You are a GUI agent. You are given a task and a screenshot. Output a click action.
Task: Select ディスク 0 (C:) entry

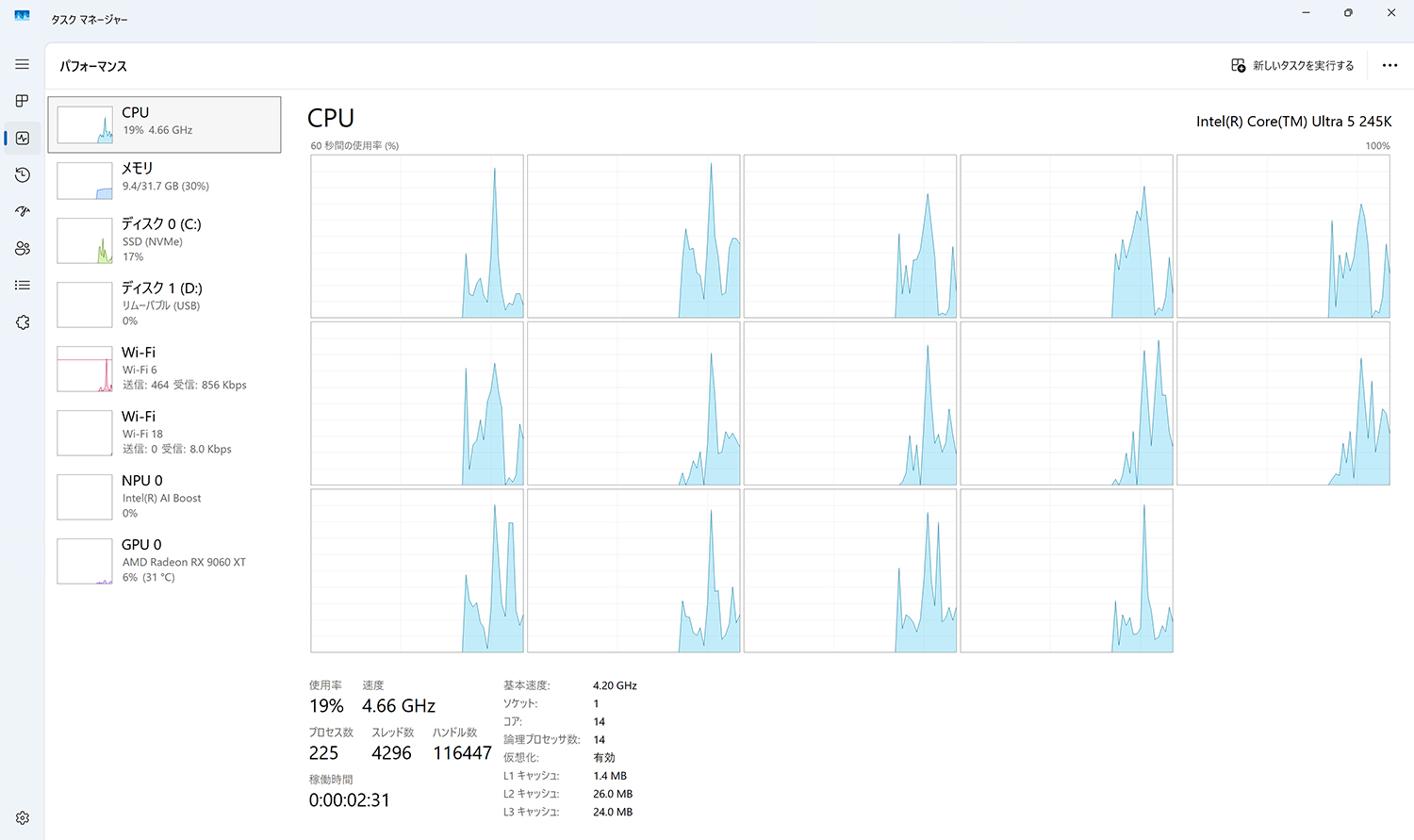pos(164,239)
